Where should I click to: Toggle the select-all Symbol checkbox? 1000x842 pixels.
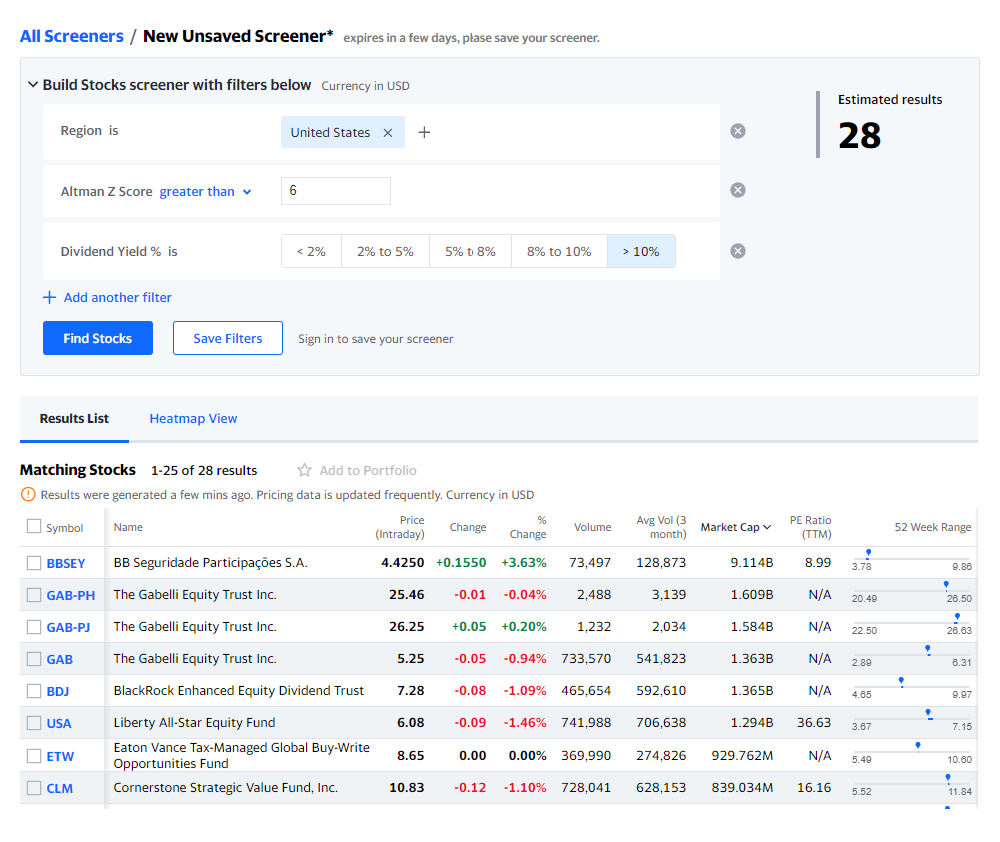(34, 526)
